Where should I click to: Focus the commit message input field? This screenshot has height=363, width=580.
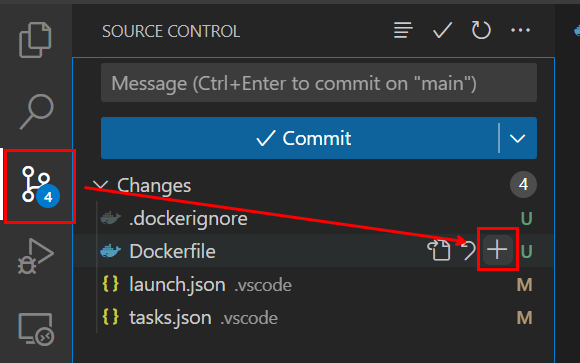(x=319, y=83)
